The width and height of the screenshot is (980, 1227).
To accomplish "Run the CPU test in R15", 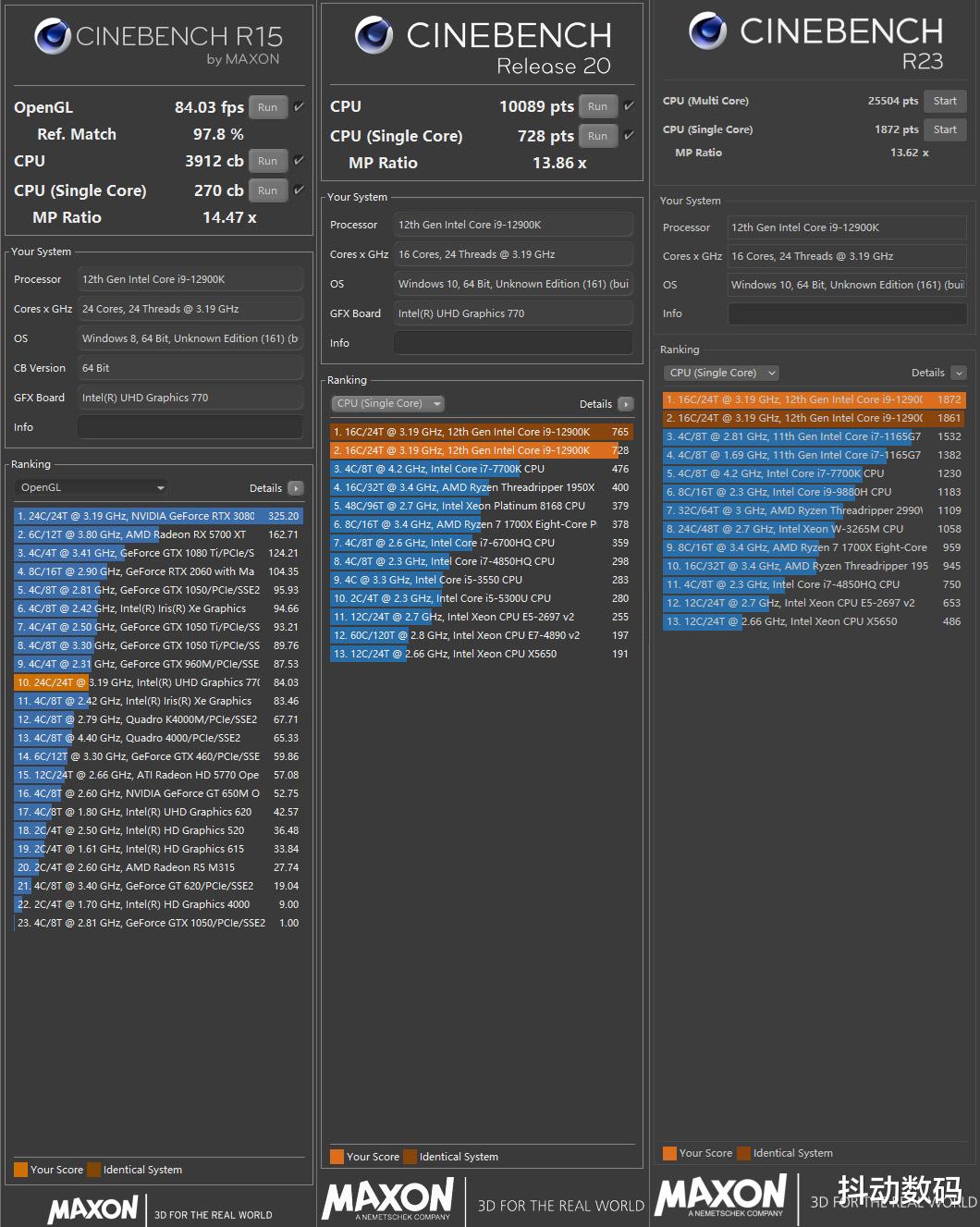I will 268,161.
